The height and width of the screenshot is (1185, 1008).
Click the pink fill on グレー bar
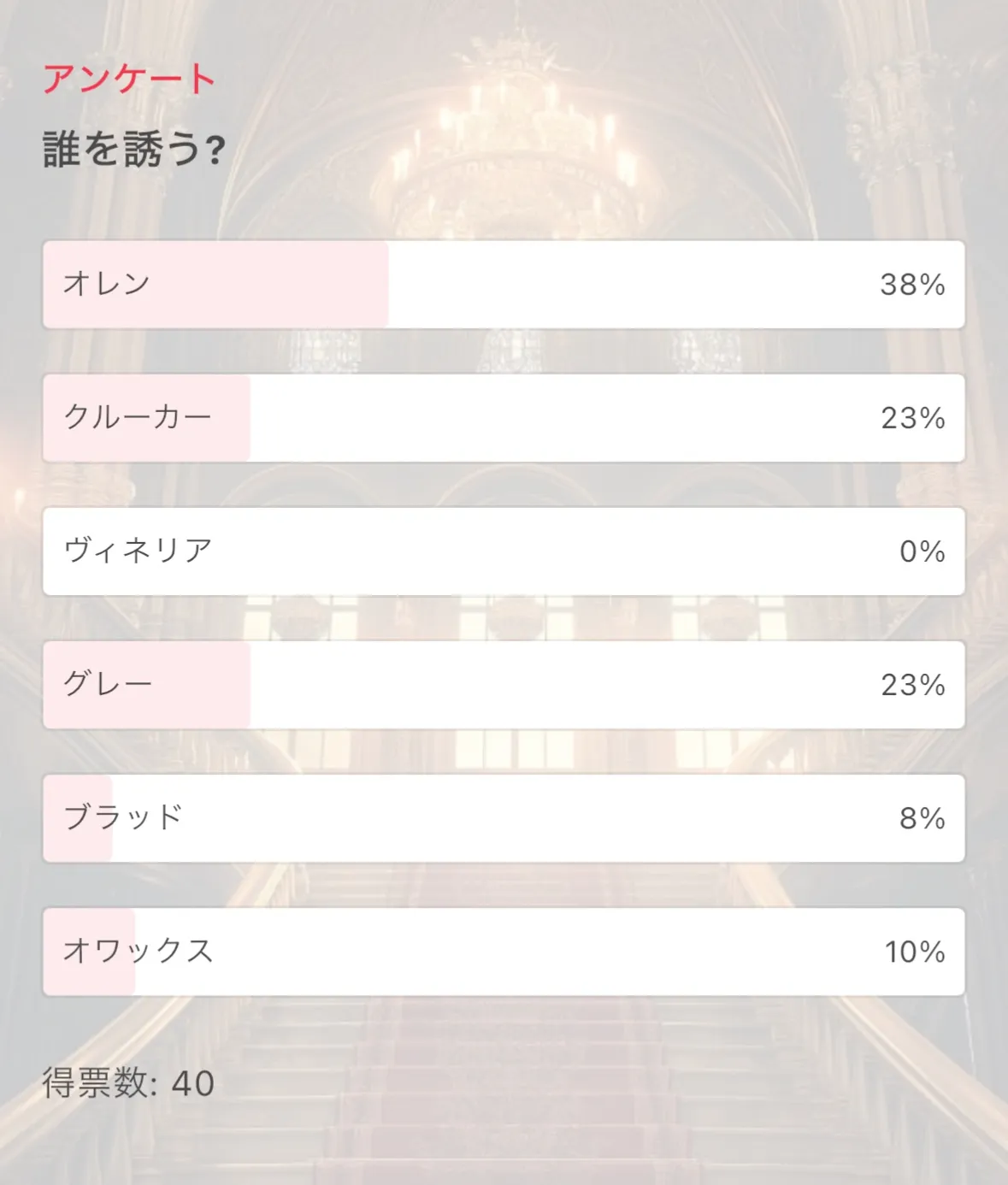tap(205, 684)
